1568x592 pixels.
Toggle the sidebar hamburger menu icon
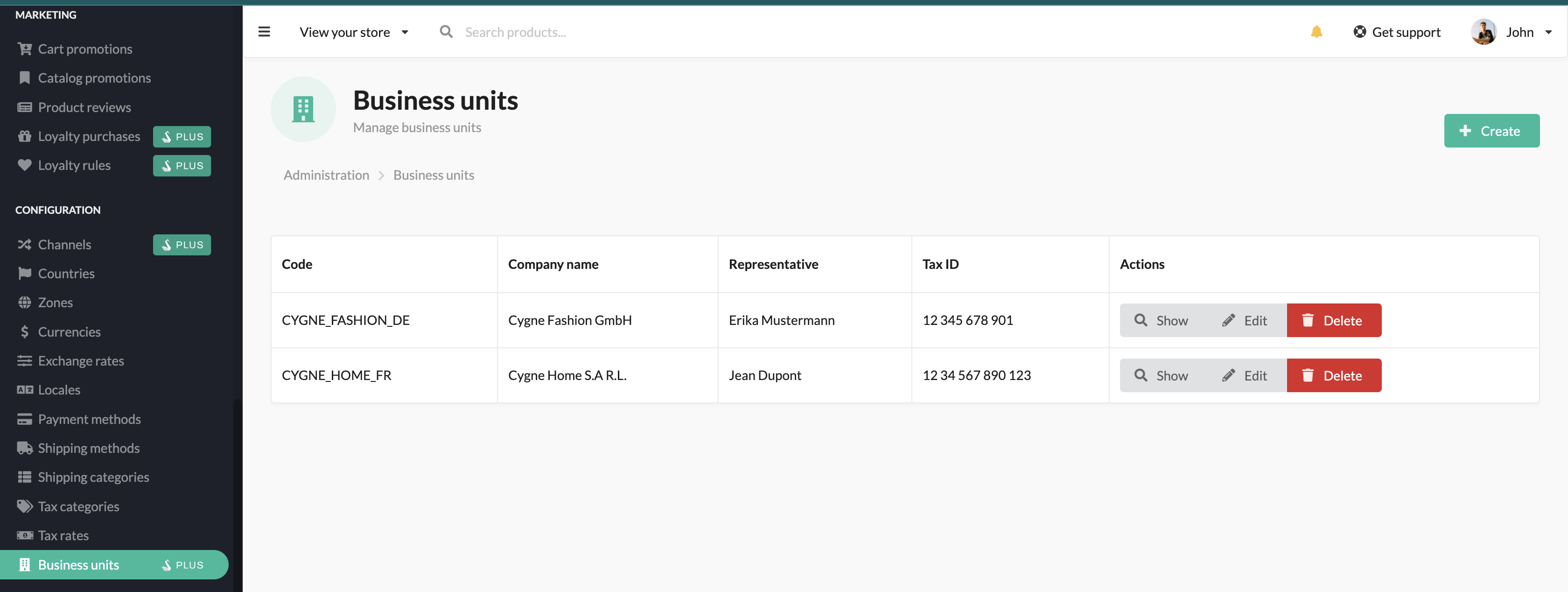pyautogui.click(x=264, y=32)
